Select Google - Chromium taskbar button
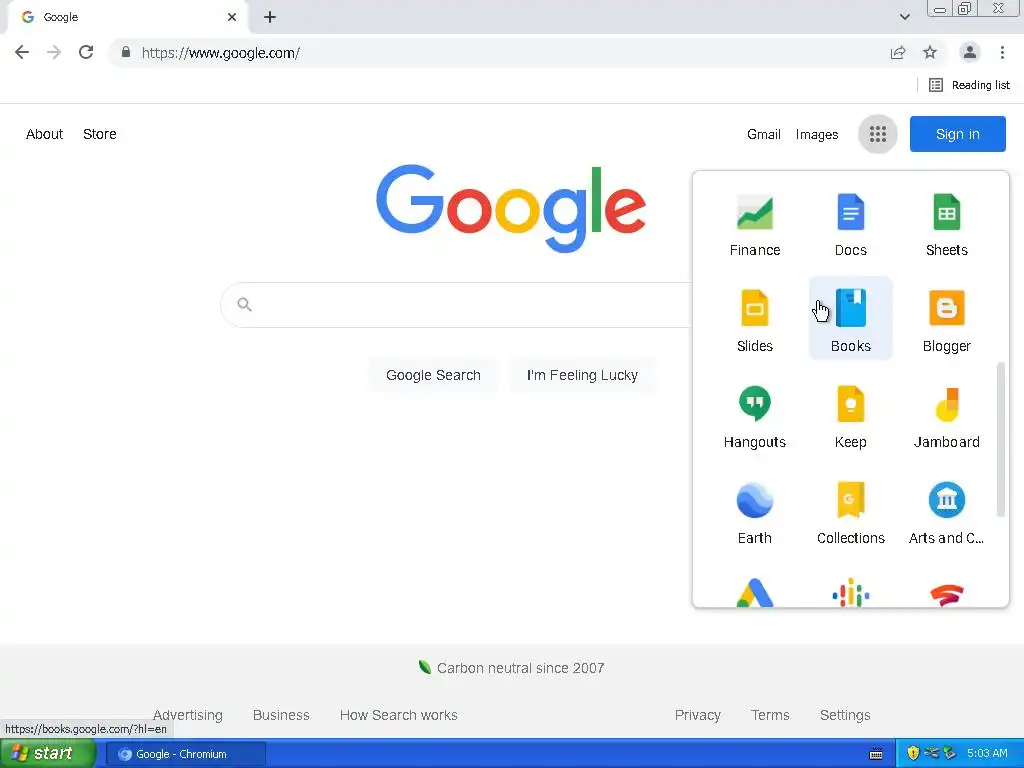 click(x=185, y=754)
